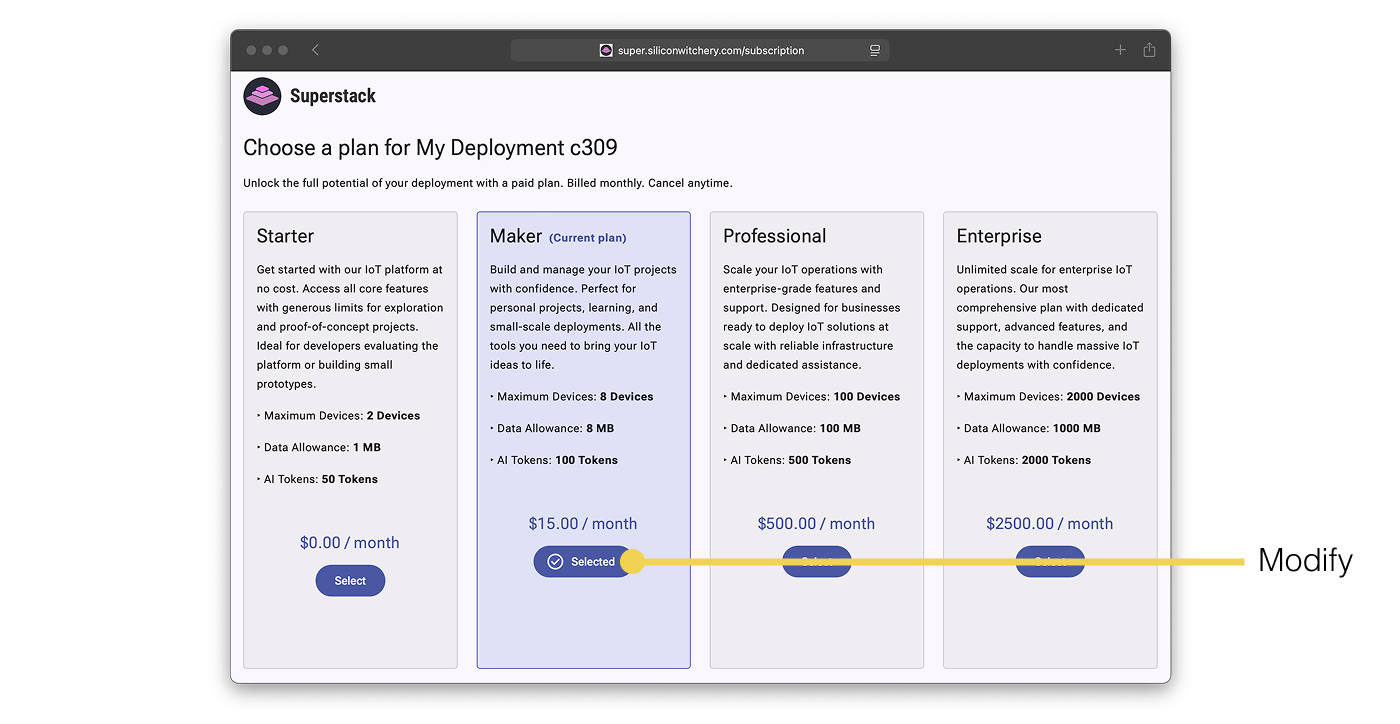Click the Professional plan card title
This screenshot has width=1400, height=724.
(x=774, y=236)
